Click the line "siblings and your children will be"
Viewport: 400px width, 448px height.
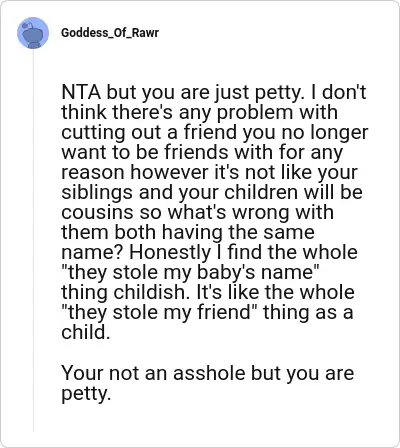click(x=212, y=192)
